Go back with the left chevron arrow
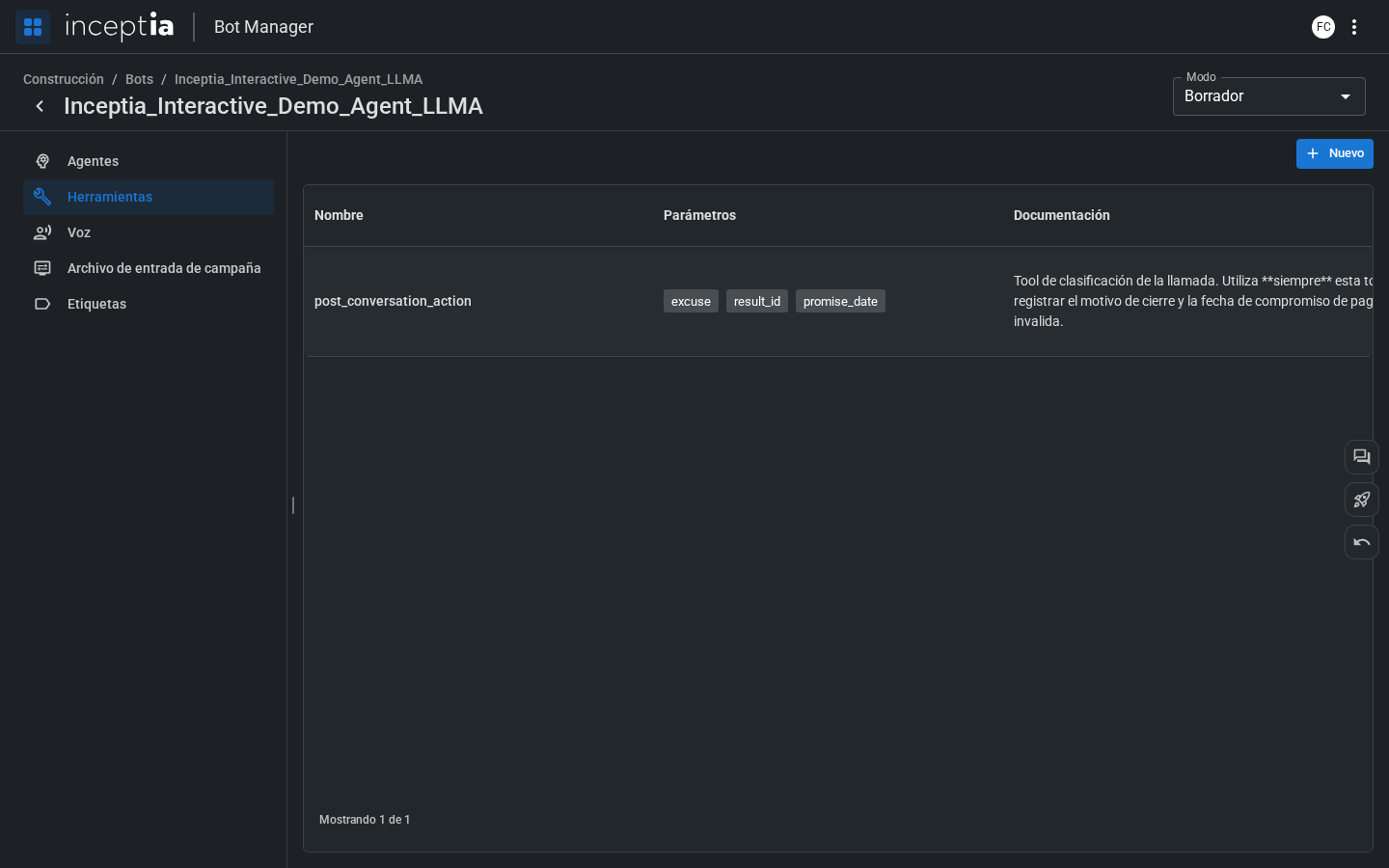The width and height of the screenshot is (1389, 868). [x=40, y=106]
